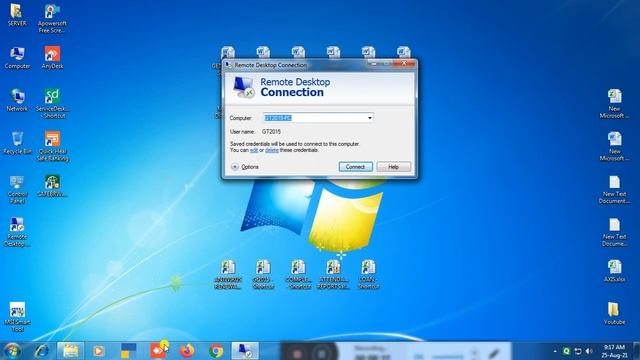
Task: Open the Remote Desktop desktop shortcut
Action: [x=17, y=232]
